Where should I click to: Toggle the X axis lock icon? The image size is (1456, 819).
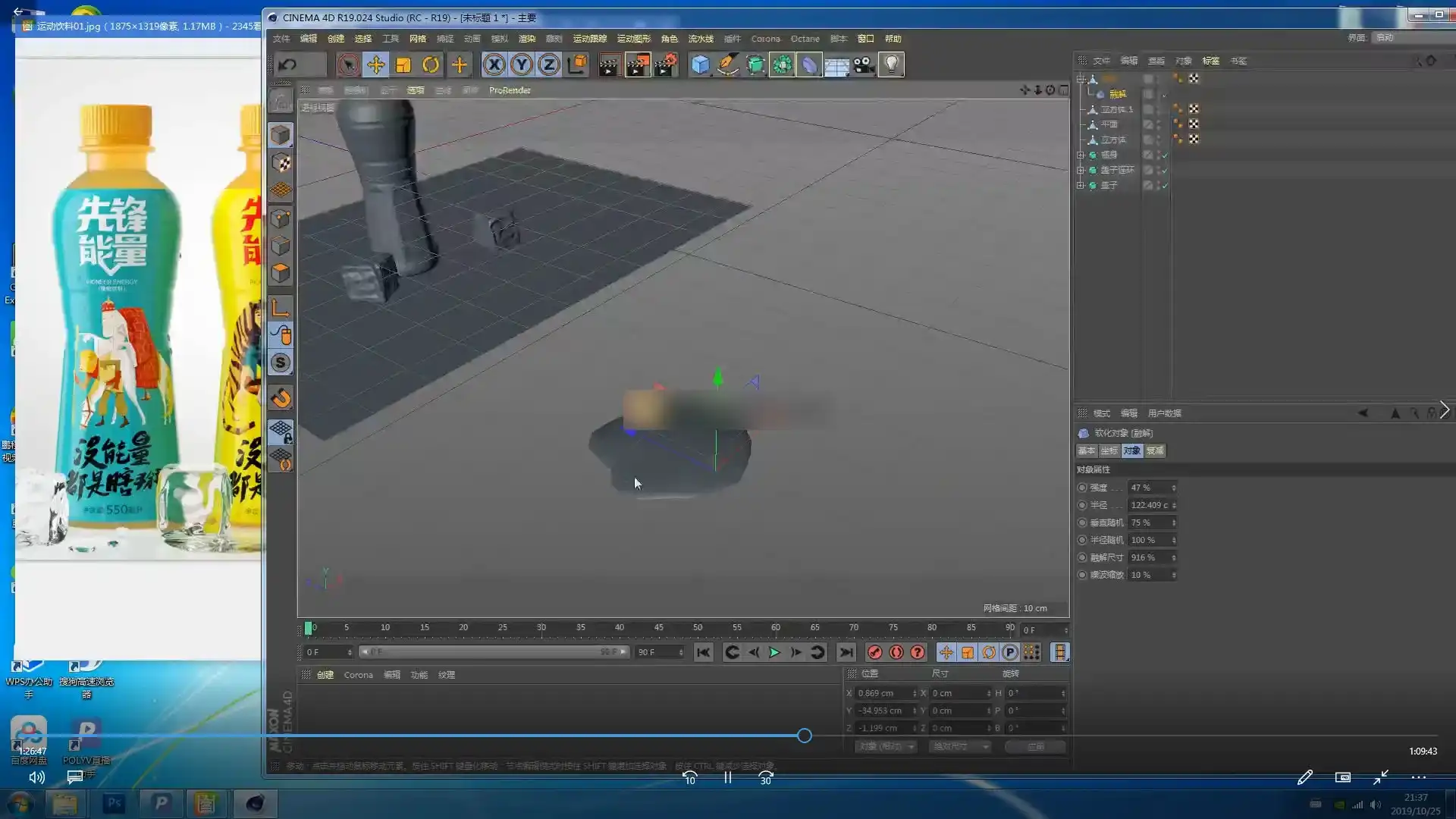coord(494,65)
